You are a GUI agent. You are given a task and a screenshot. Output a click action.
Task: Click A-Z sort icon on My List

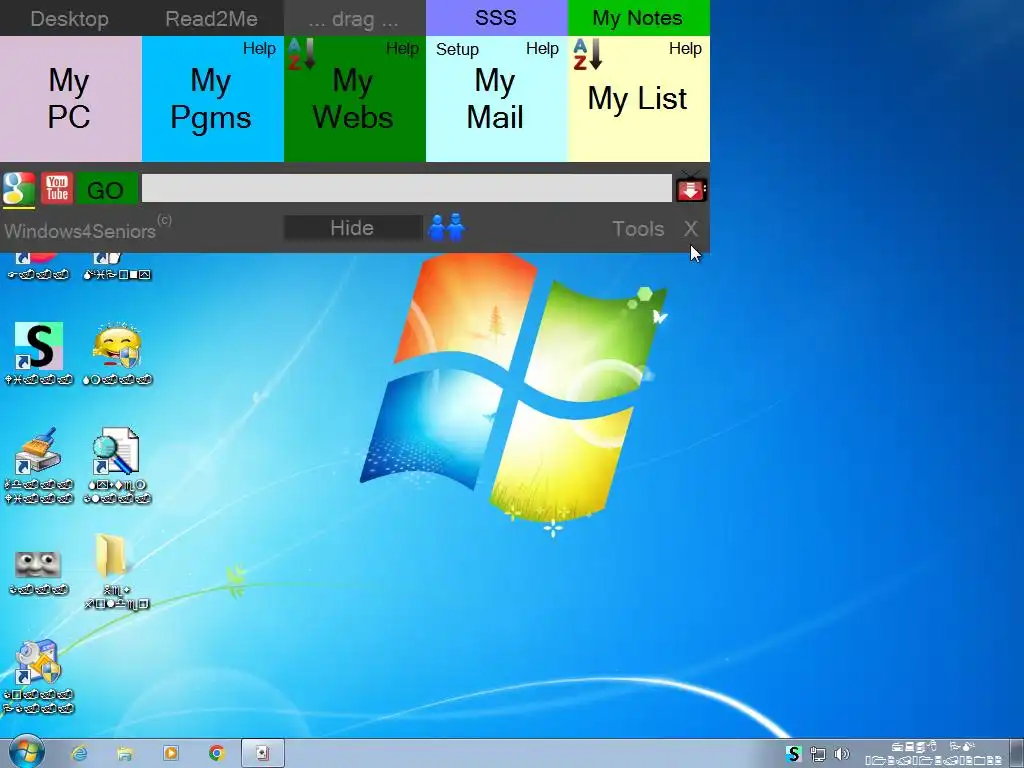pyautogui.click(x=587, y=54)
